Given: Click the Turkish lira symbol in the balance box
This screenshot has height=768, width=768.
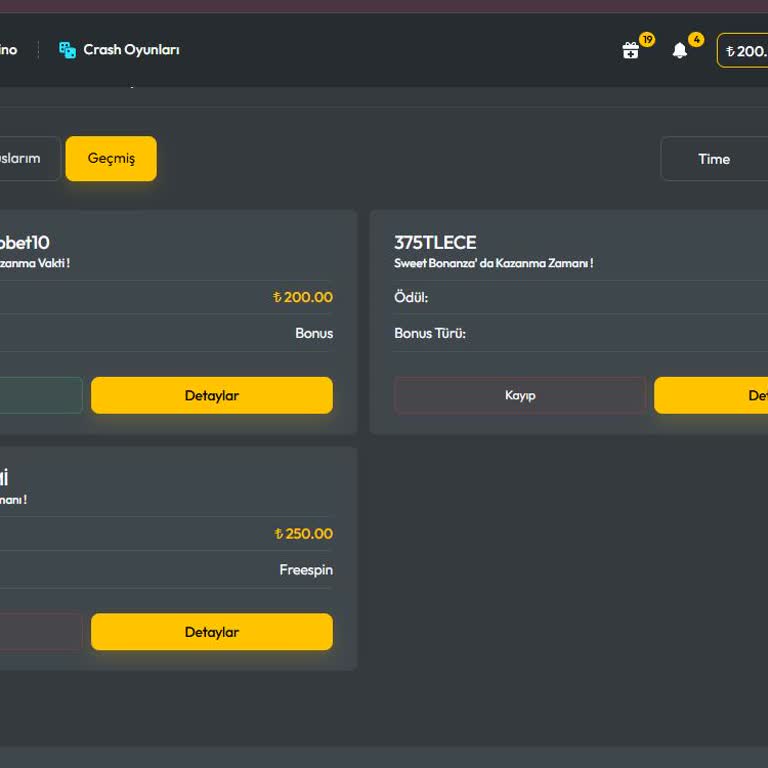Looking at the screenshot, I should click(x=730, y=51).
